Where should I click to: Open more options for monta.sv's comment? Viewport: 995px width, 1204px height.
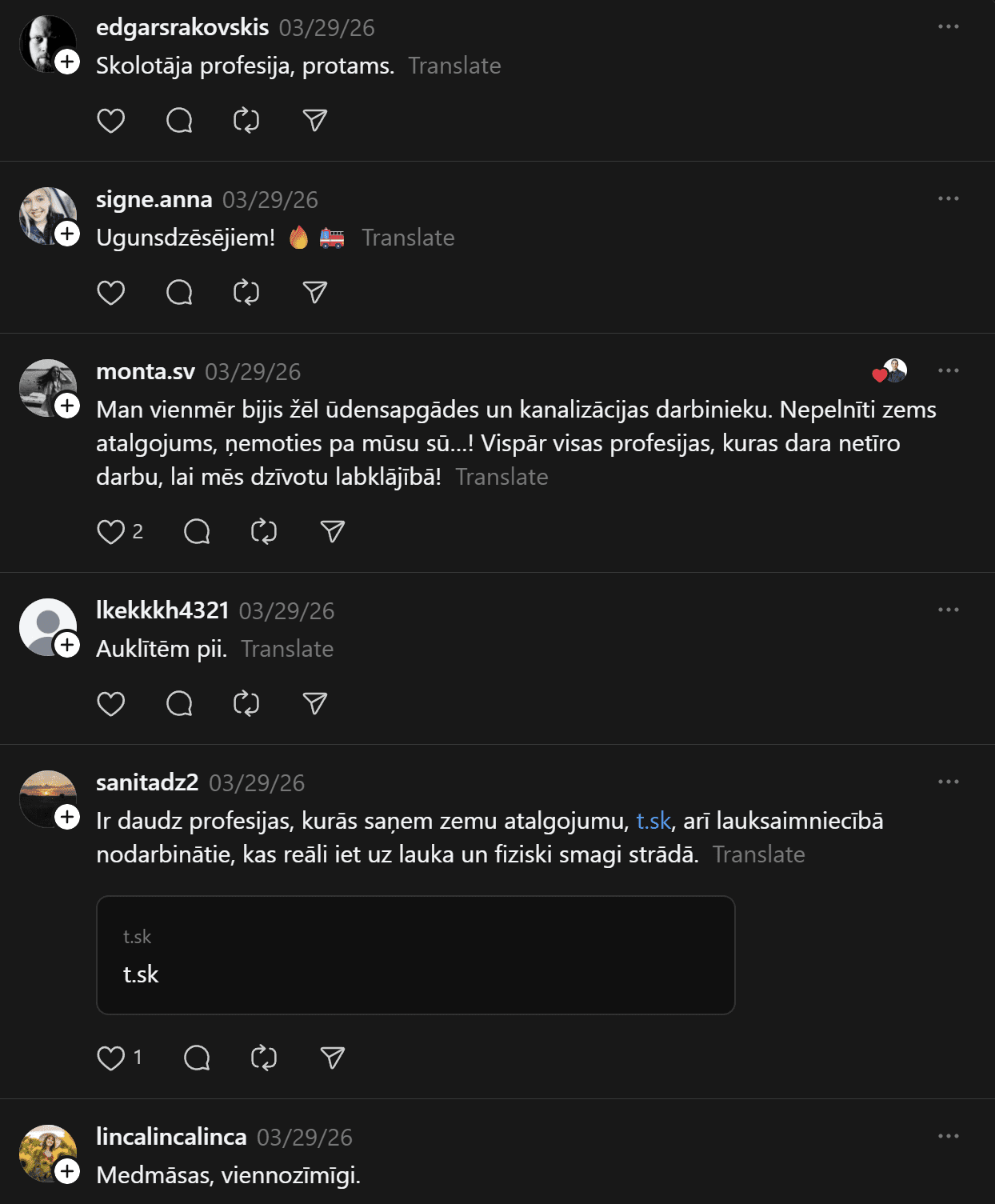point(949,370)
